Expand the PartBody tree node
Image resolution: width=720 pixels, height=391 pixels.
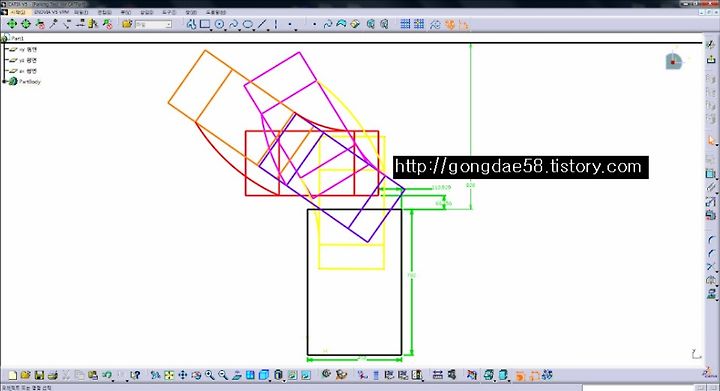(4, 82)
